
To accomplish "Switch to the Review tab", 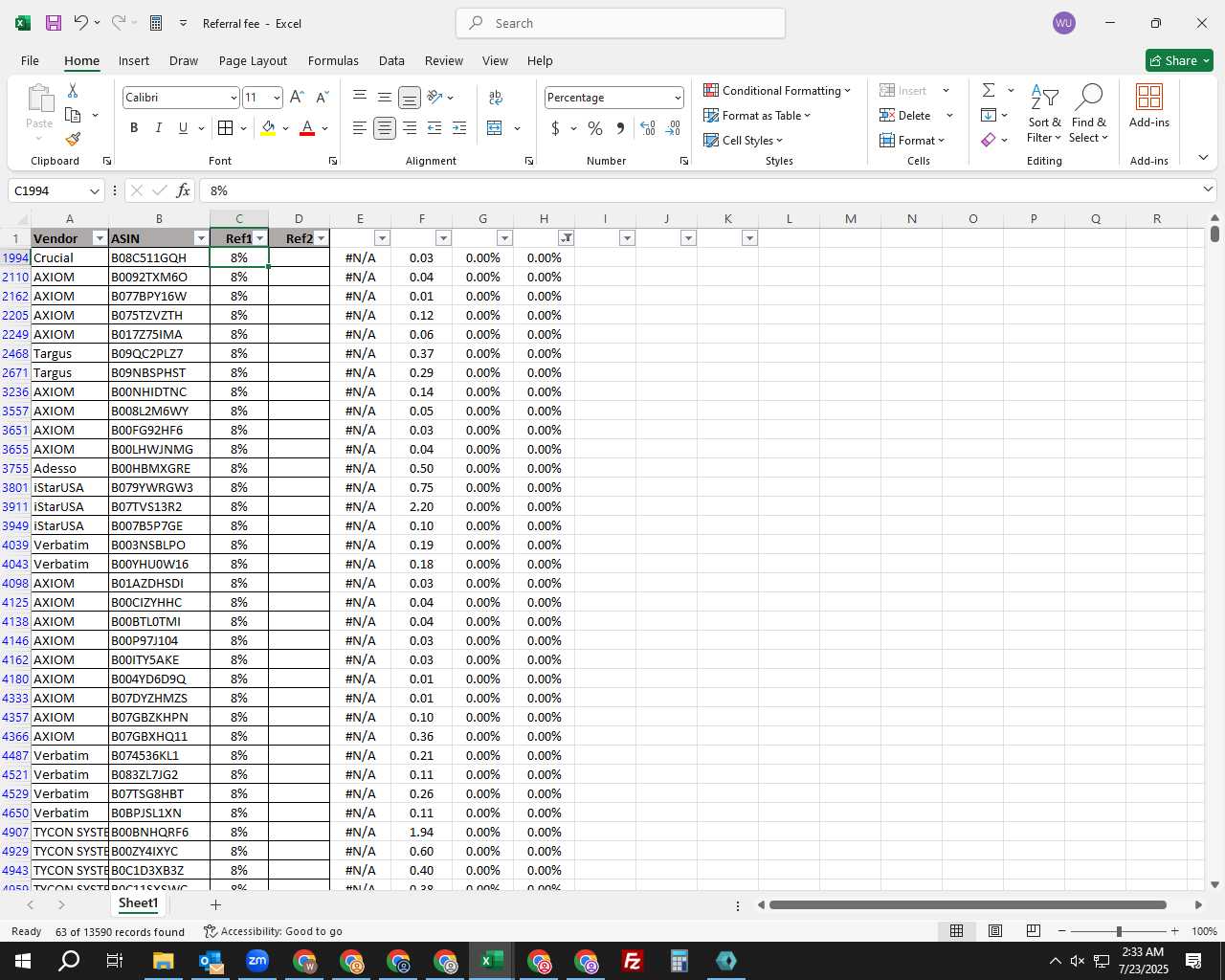I will click(x=444, y=60).
